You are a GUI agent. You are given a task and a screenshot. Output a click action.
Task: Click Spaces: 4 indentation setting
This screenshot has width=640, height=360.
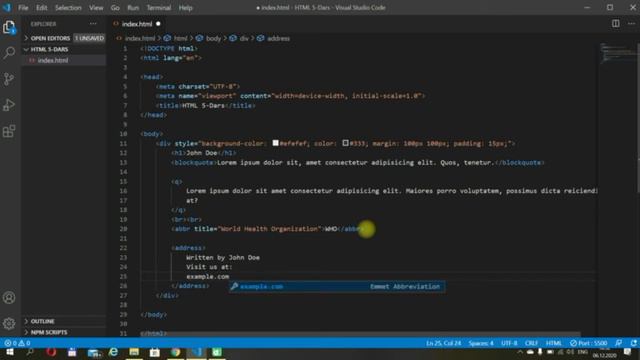(x=481, y=343)
